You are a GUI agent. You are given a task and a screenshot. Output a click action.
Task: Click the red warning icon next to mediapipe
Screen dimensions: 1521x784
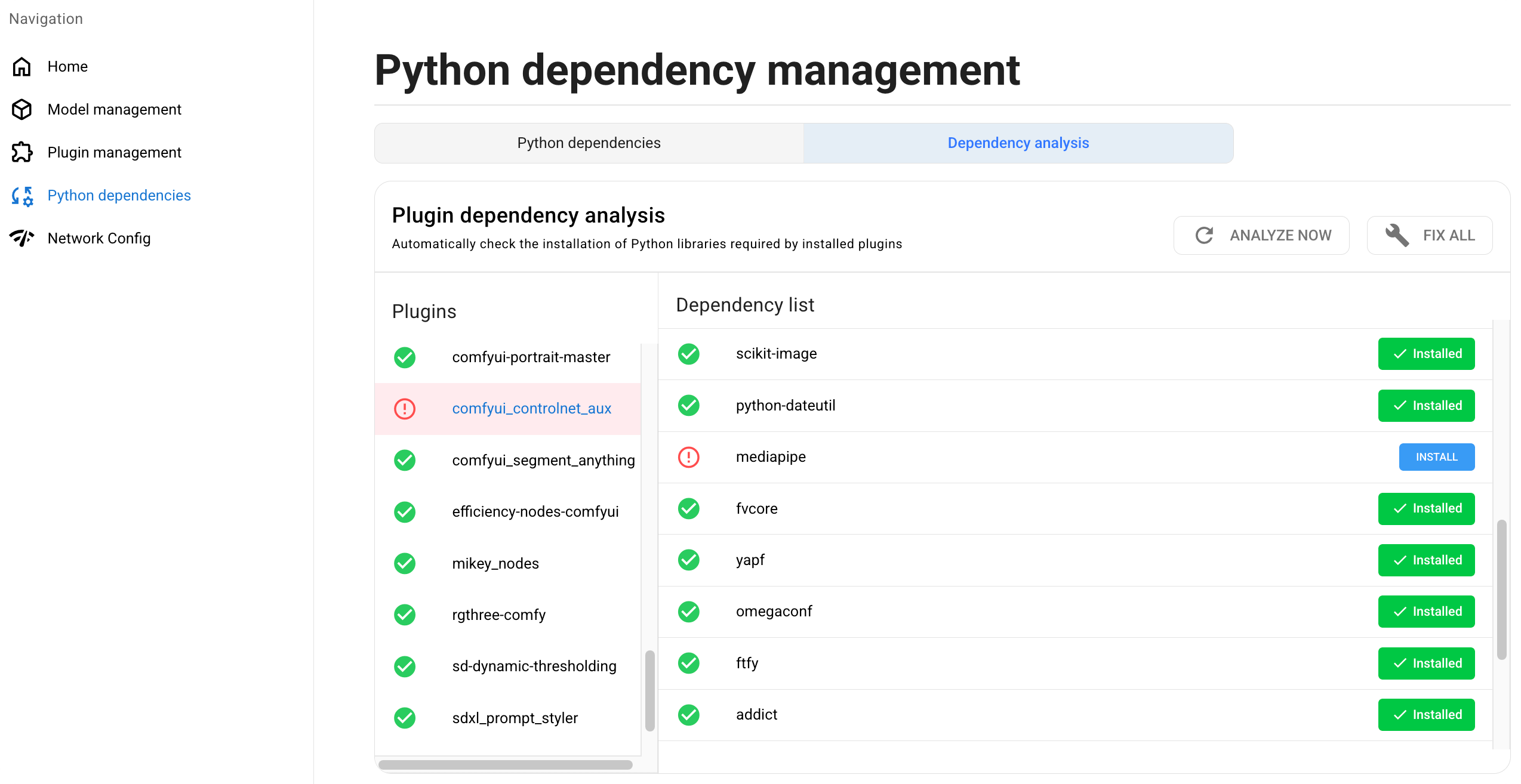click(689, 457)
